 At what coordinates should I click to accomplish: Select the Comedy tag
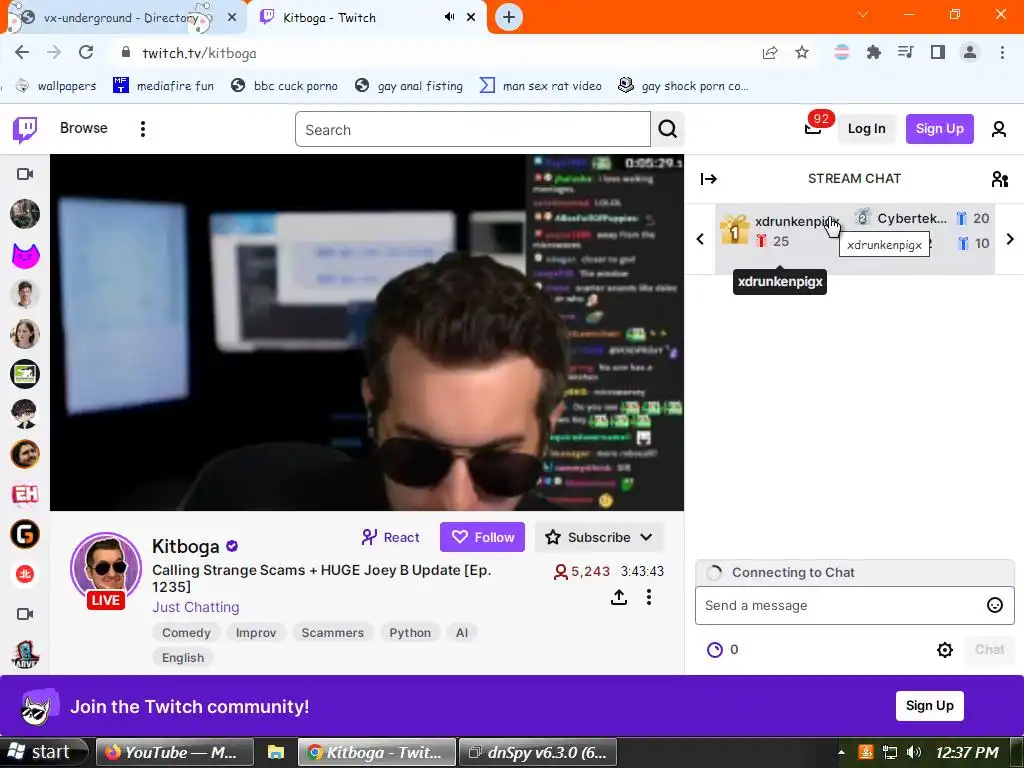click(x=186, y=633)
